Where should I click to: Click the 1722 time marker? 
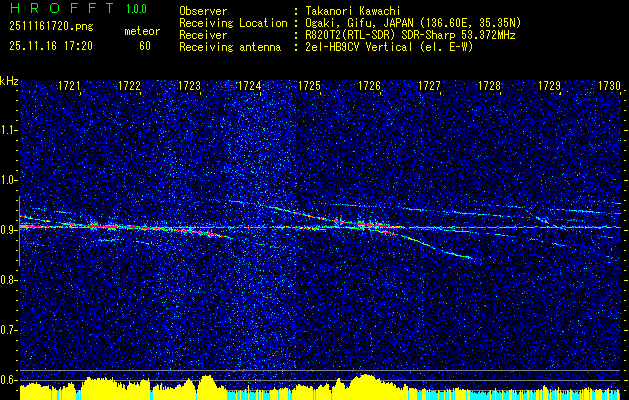tap(129, 85)
